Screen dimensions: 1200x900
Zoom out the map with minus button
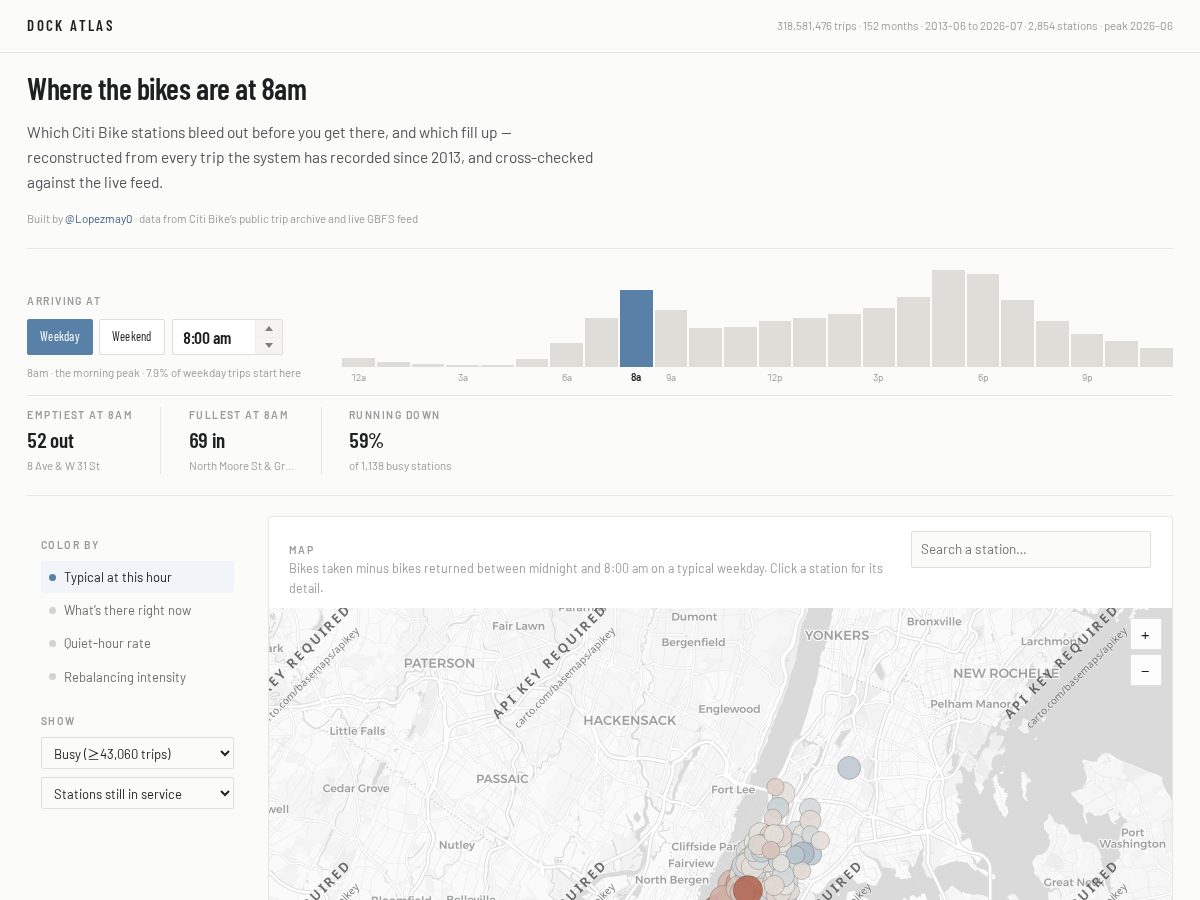click(1146, 670)
